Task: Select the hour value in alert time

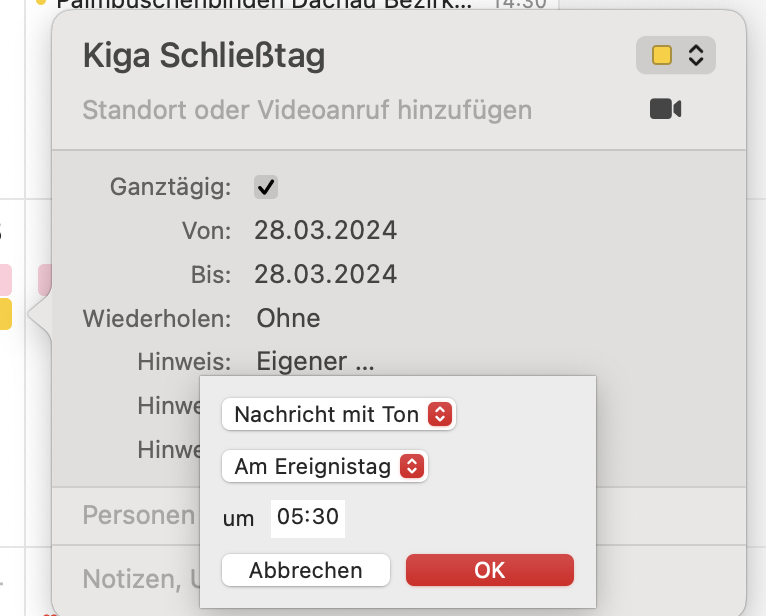Action: 289,518
